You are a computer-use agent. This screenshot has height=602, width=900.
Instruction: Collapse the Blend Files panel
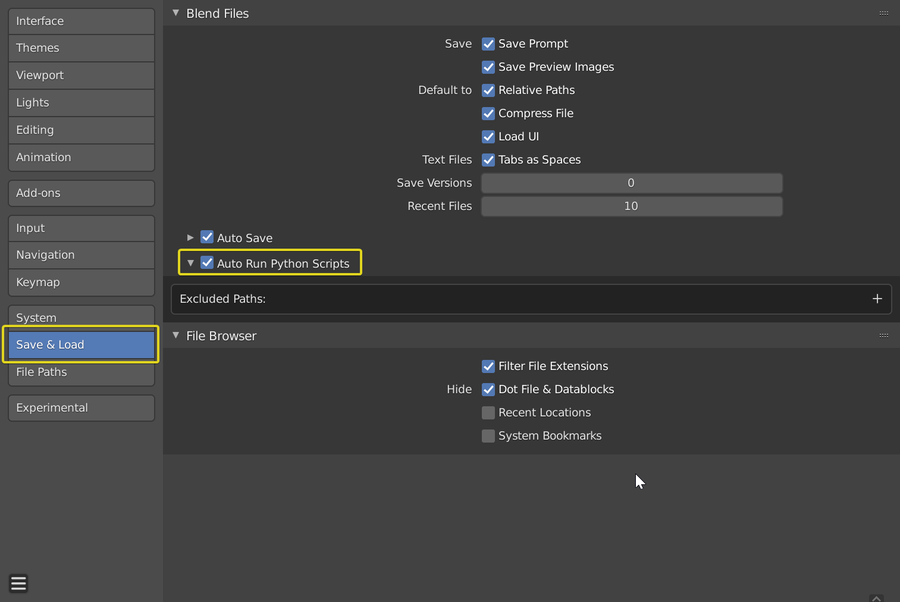pos(176,13)
